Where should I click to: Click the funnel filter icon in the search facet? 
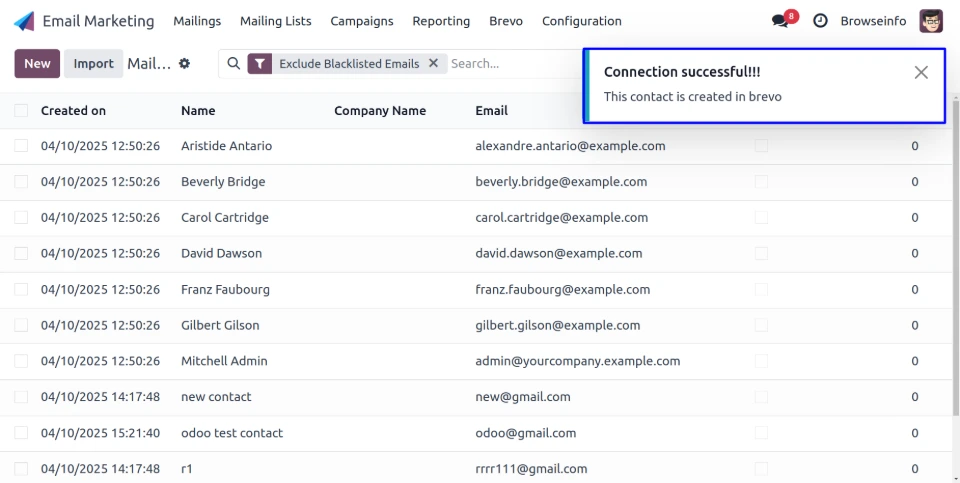point(260,64)
